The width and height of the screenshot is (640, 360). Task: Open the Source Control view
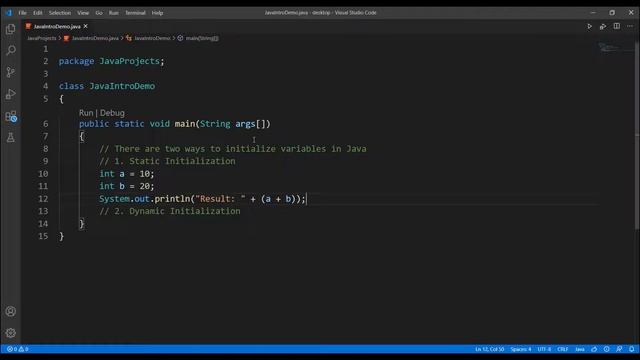coord(11,72)
